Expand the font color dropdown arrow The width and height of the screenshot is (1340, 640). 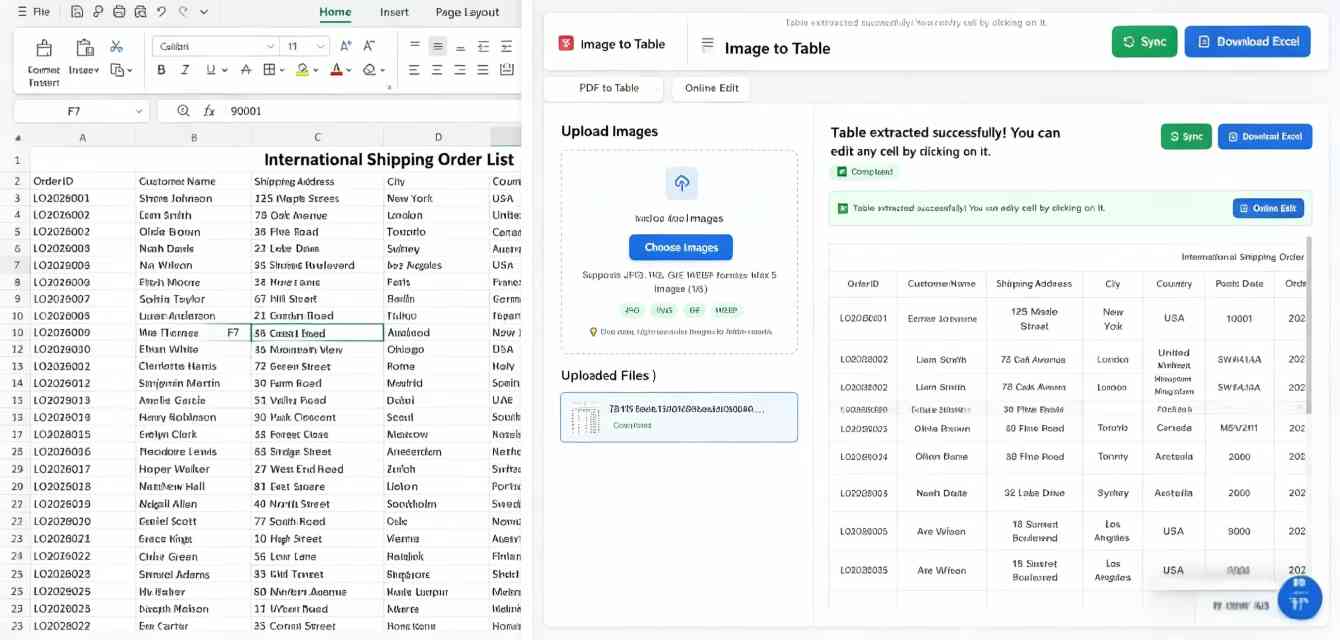point(349,70)
